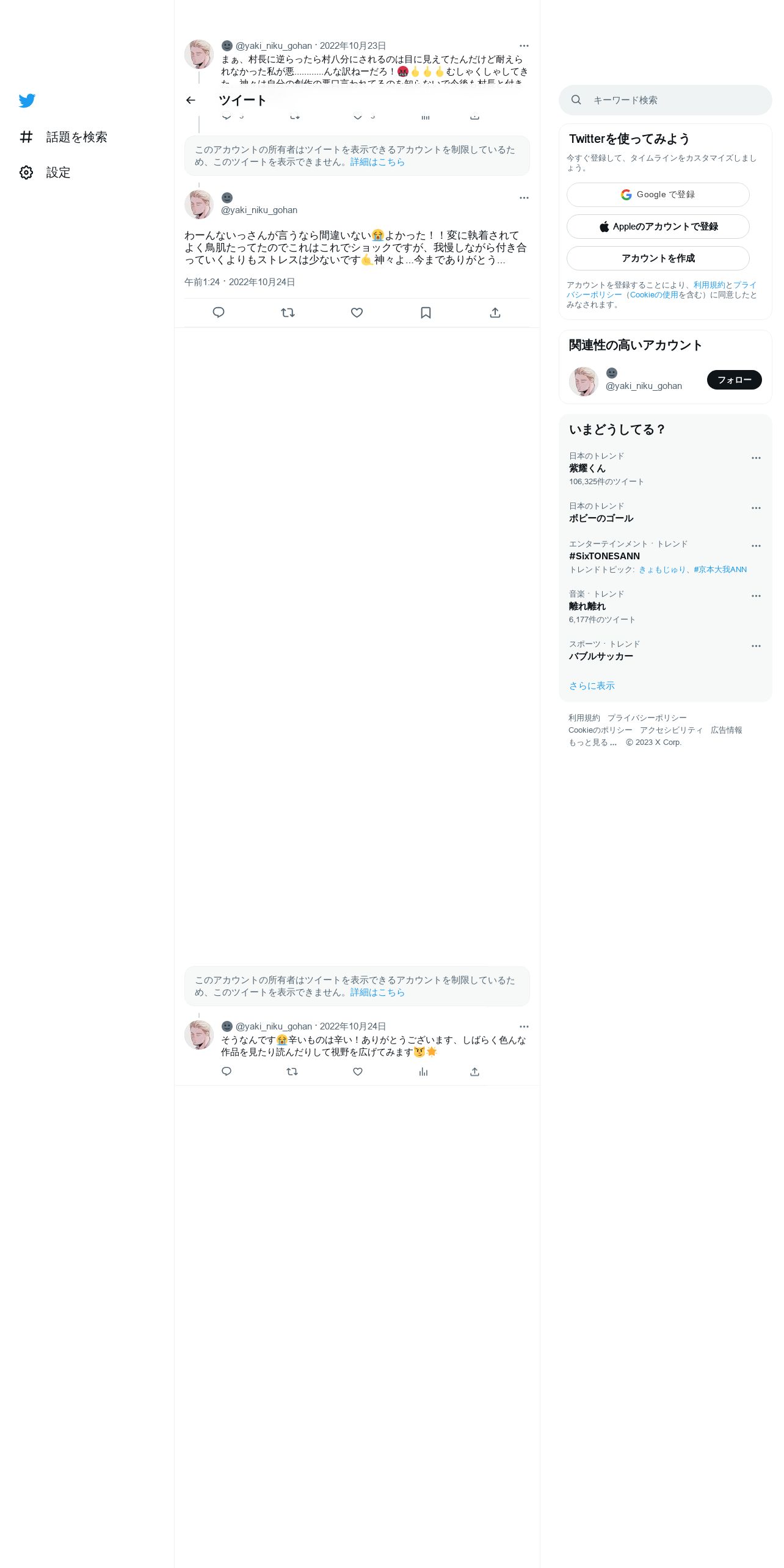Open more options for バブルサッカー trend

(756, 646)
